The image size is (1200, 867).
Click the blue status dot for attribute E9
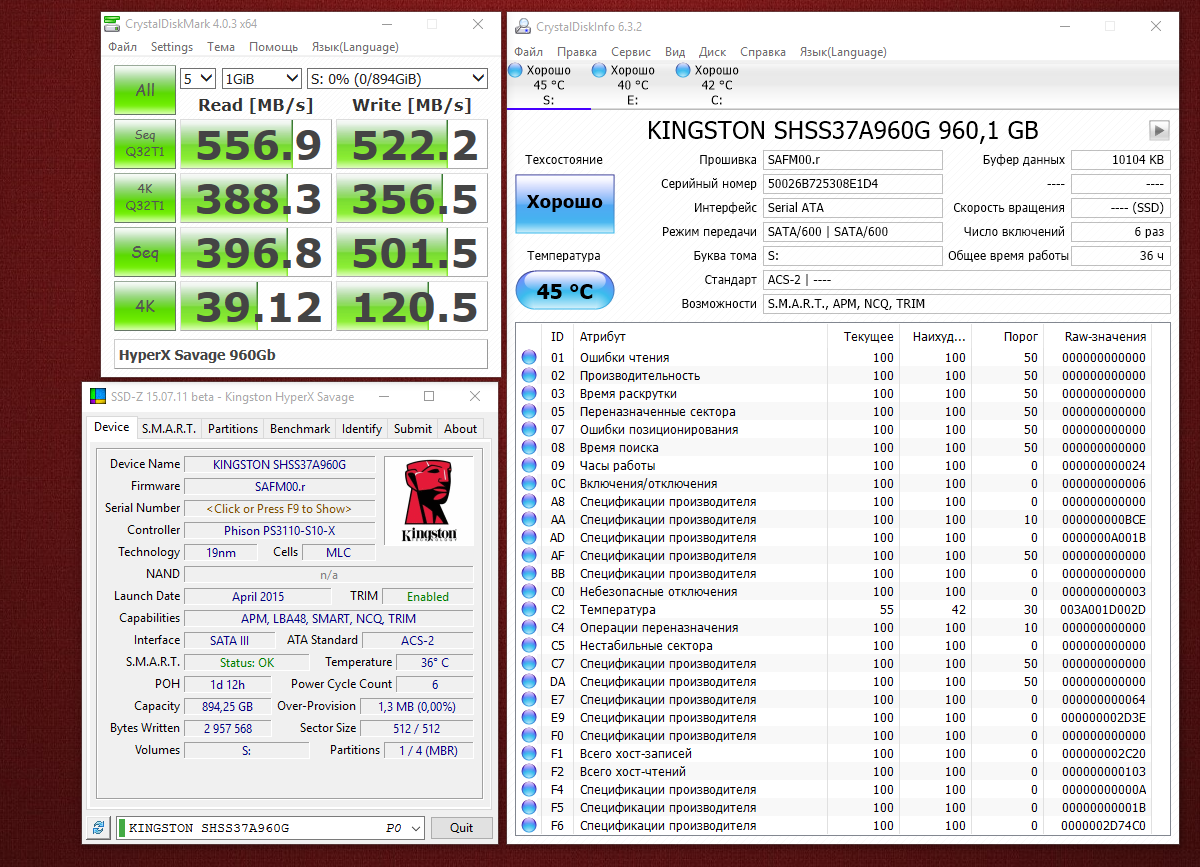tap(529, 718)
